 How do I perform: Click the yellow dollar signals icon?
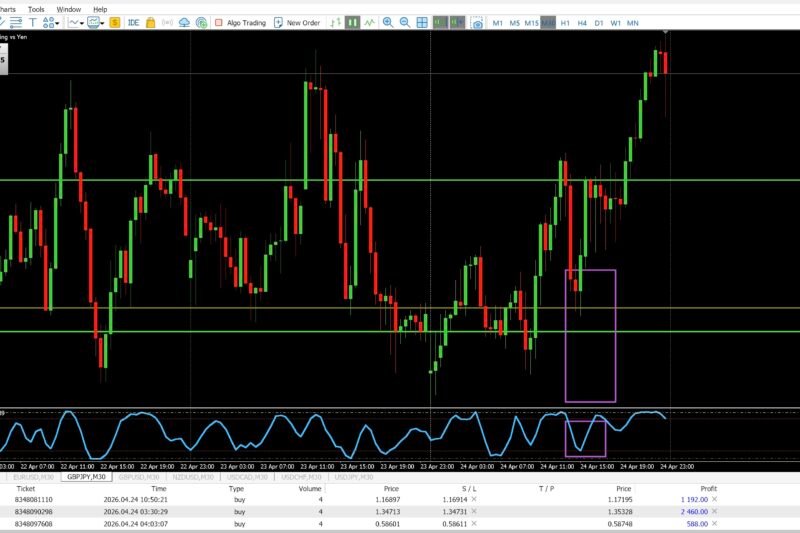pyautogui.click(x=115, y=22)
